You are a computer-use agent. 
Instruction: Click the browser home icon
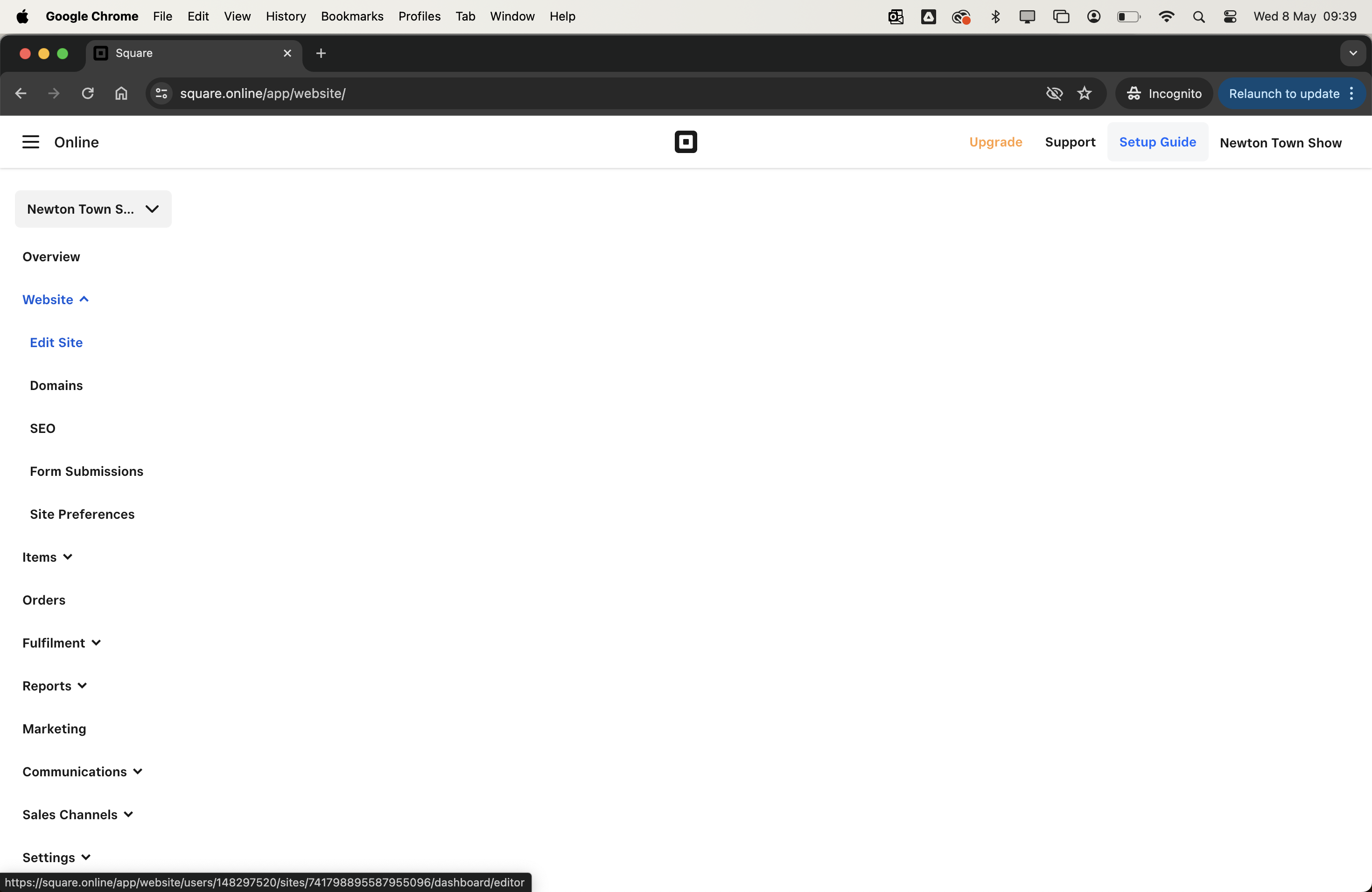pyautogui.click(x=121, y=93)
